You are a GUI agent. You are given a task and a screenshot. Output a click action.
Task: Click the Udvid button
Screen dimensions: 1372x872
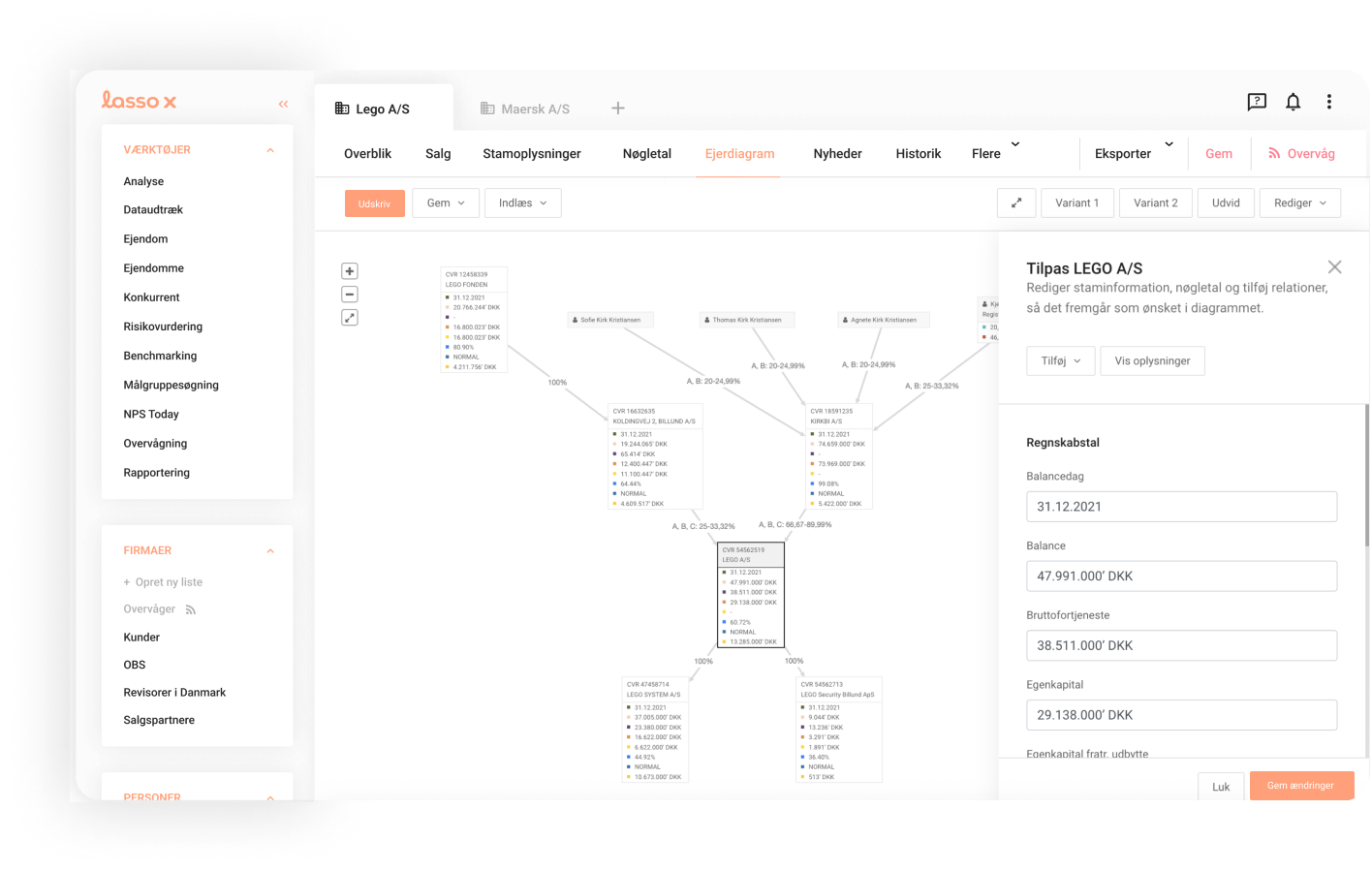click(x=1226, y=202)
